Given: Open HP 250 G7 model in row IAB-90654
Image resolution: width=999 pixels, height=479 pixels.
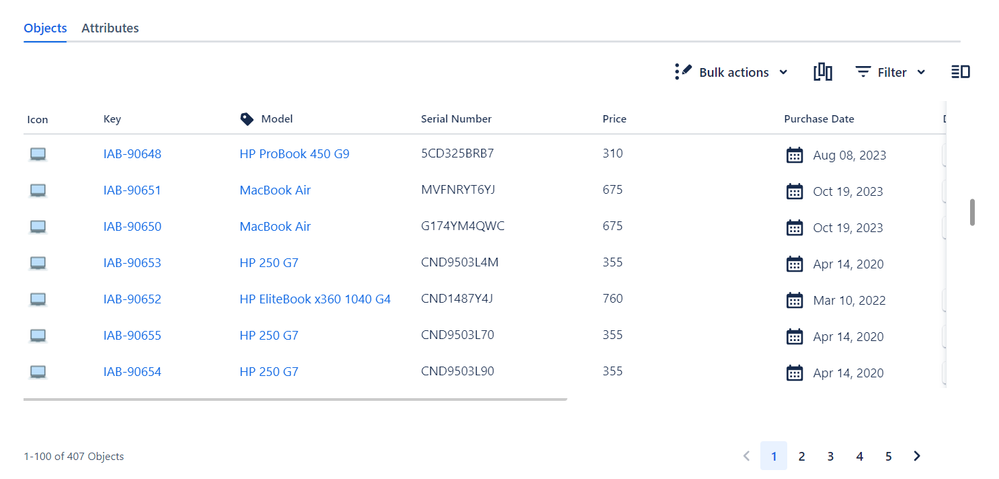Looking at the screenshot, I should 269,372.
